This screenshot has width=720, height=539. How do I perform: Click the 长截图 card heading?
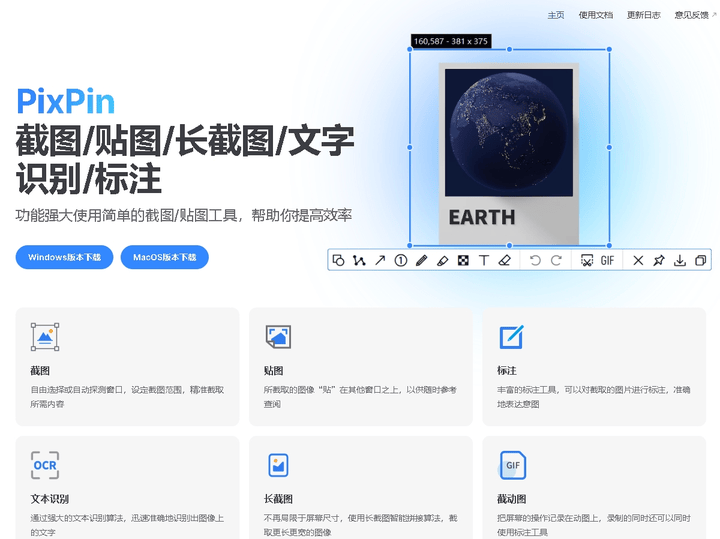pos(278,499)
